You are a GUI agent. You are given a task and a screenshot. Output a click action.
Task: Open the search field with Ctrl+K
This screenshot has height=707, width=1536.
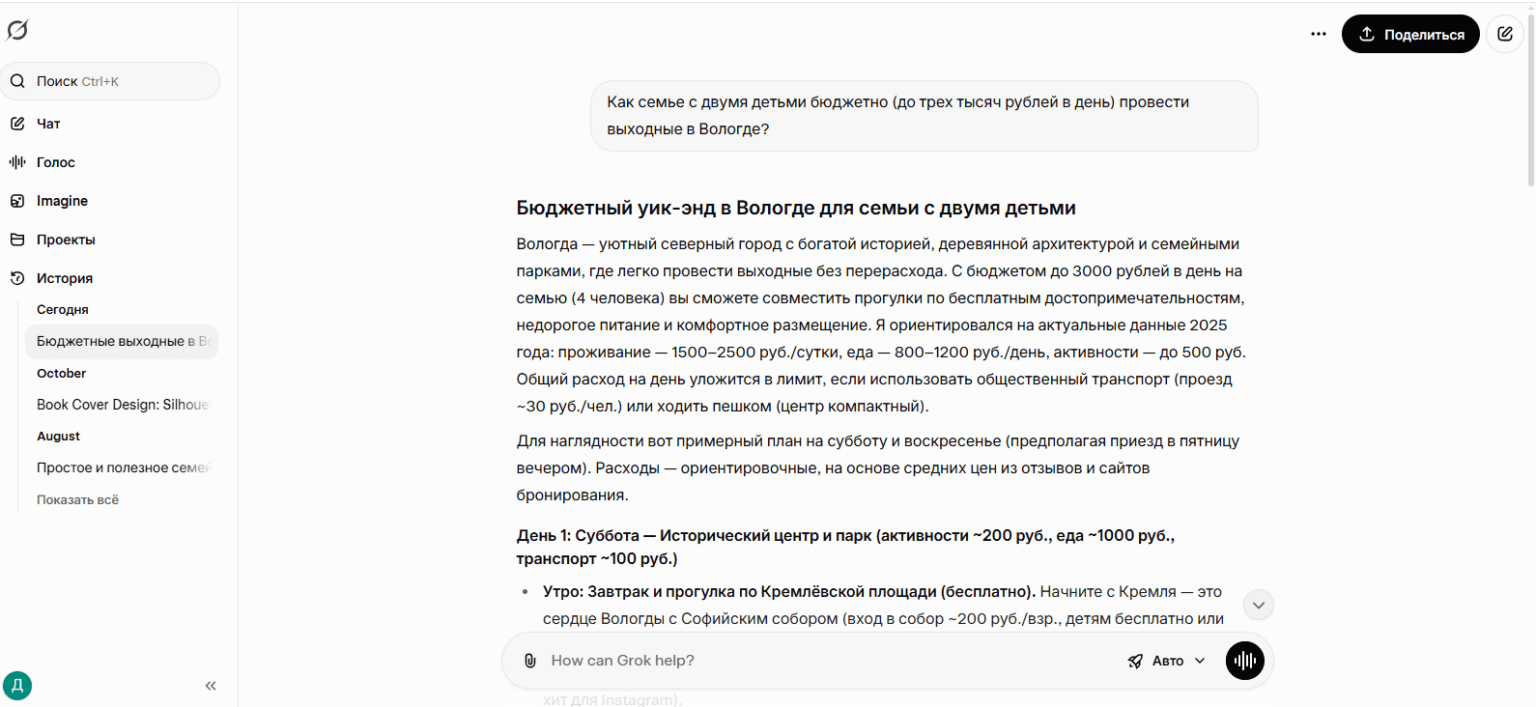109,81
